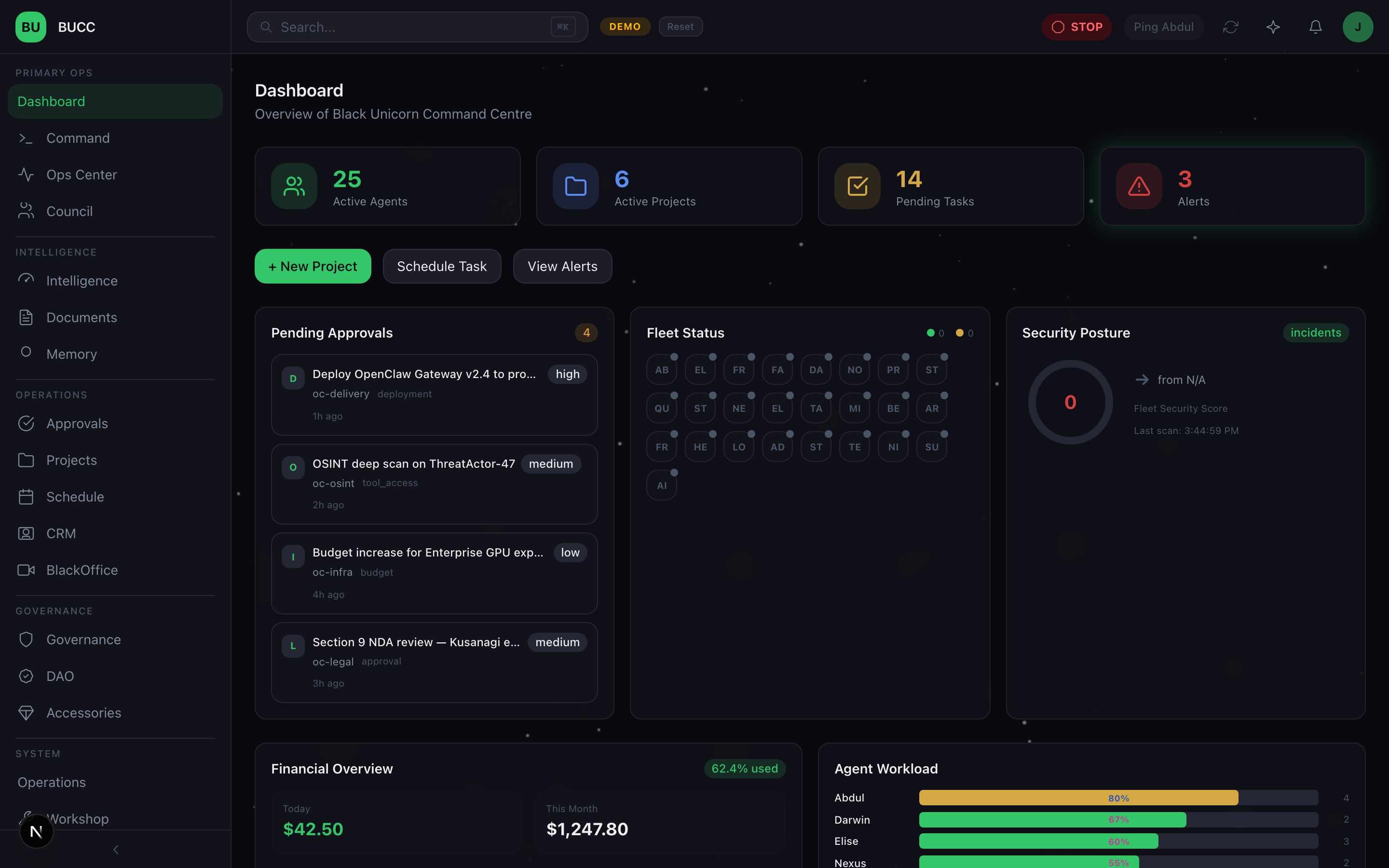Screen dimensions: 1389x868
Task: Toggle the DEMO mode badge
Action: (x=625, y=27)
